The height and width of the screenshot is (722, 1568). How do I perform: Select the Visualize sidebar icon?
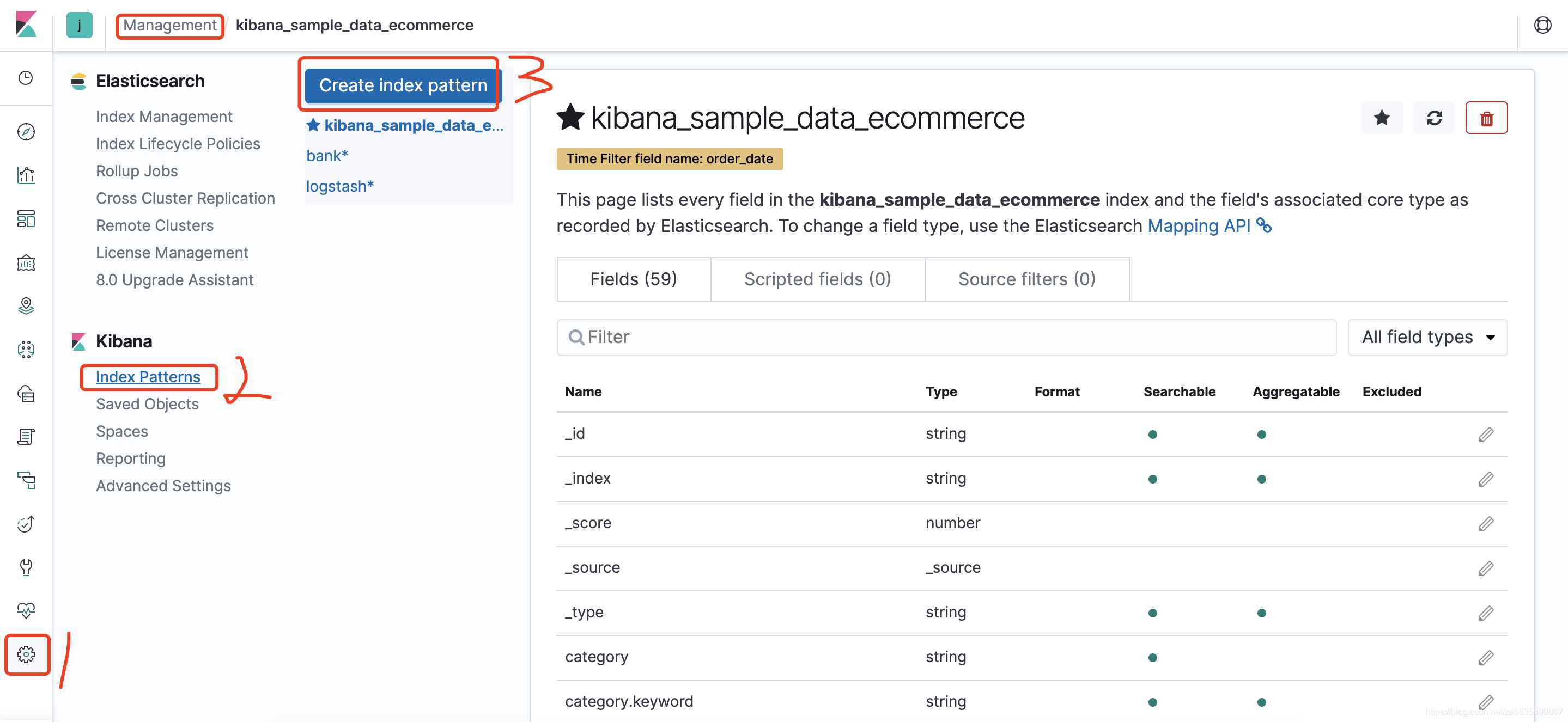coord(26,175)
